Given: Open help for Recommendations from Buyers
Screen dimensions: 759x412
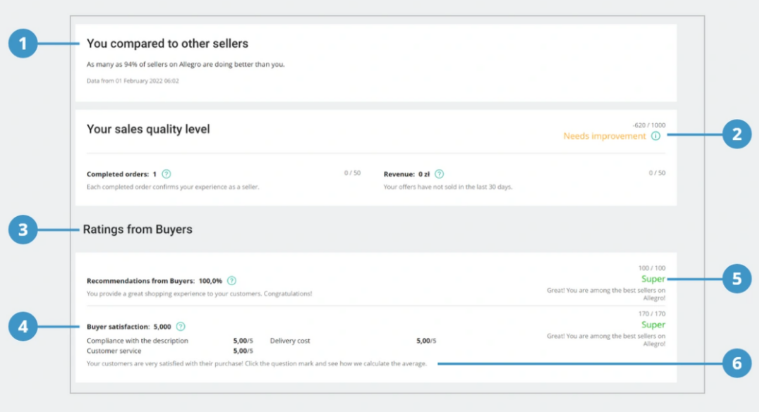Looking at the screenshot, I should click(x=231, y=281).
